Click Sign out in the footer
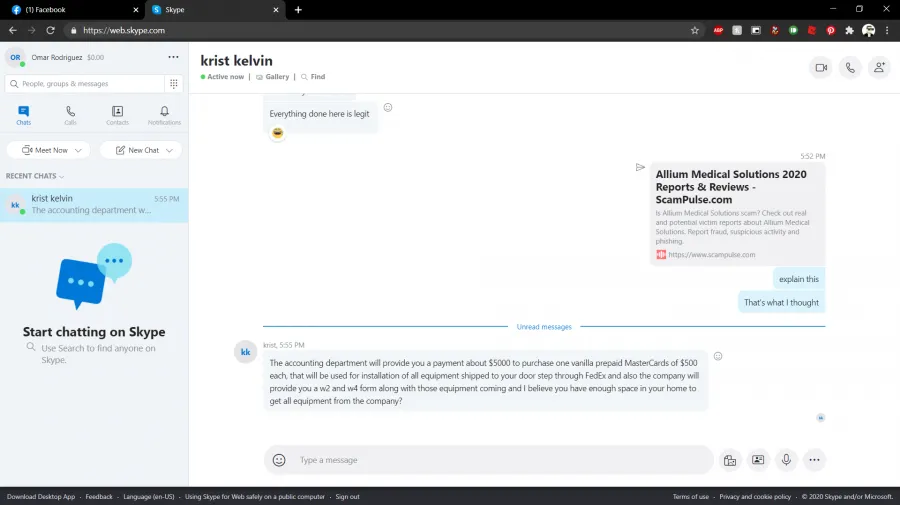 click(347, 497)
